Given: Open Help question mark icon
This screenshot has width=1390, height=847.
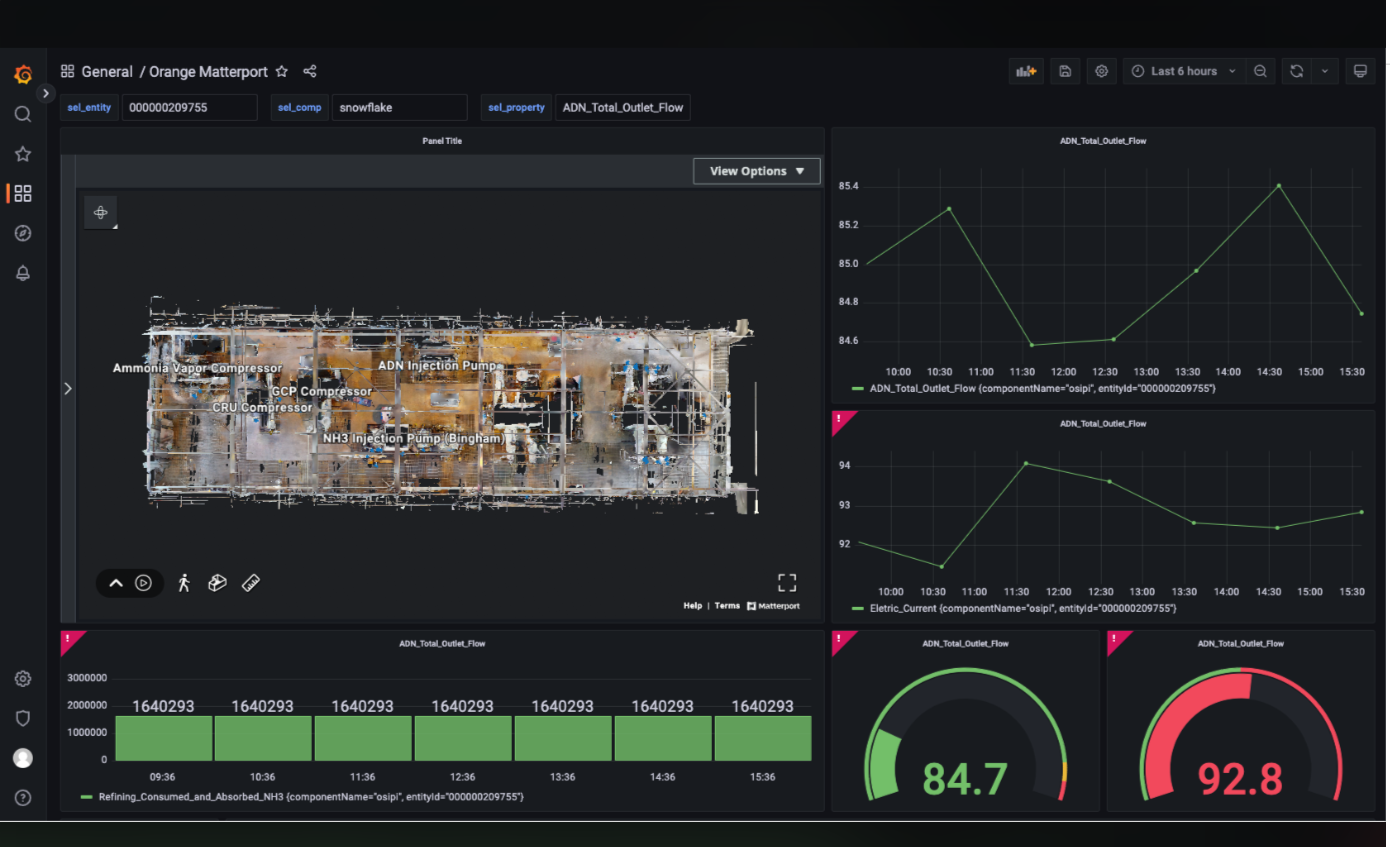Looking at the screenshot, I should tap(23, 797).
